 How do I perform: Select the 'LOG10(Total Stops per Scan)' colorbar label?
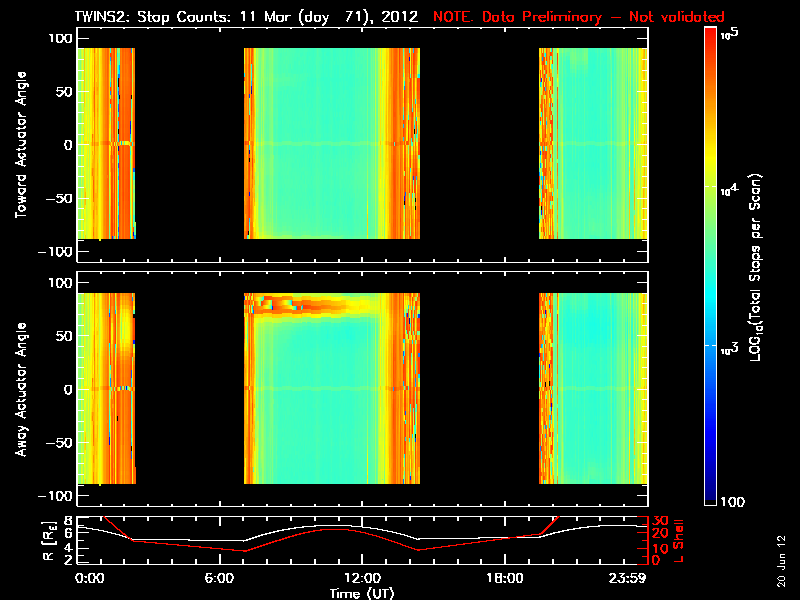pyautogui.click(x=755, y=267)
